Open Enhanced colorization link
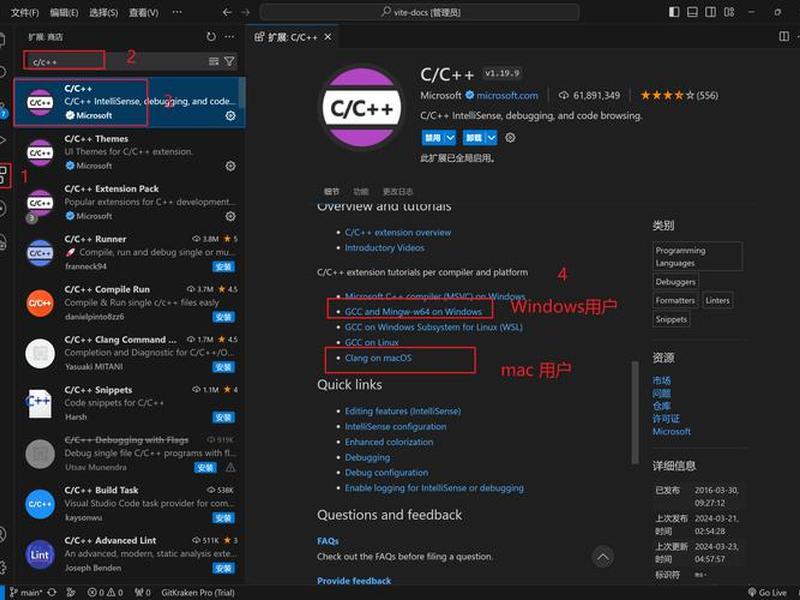The height and width of the screenshot is (600, 800). 389,442
